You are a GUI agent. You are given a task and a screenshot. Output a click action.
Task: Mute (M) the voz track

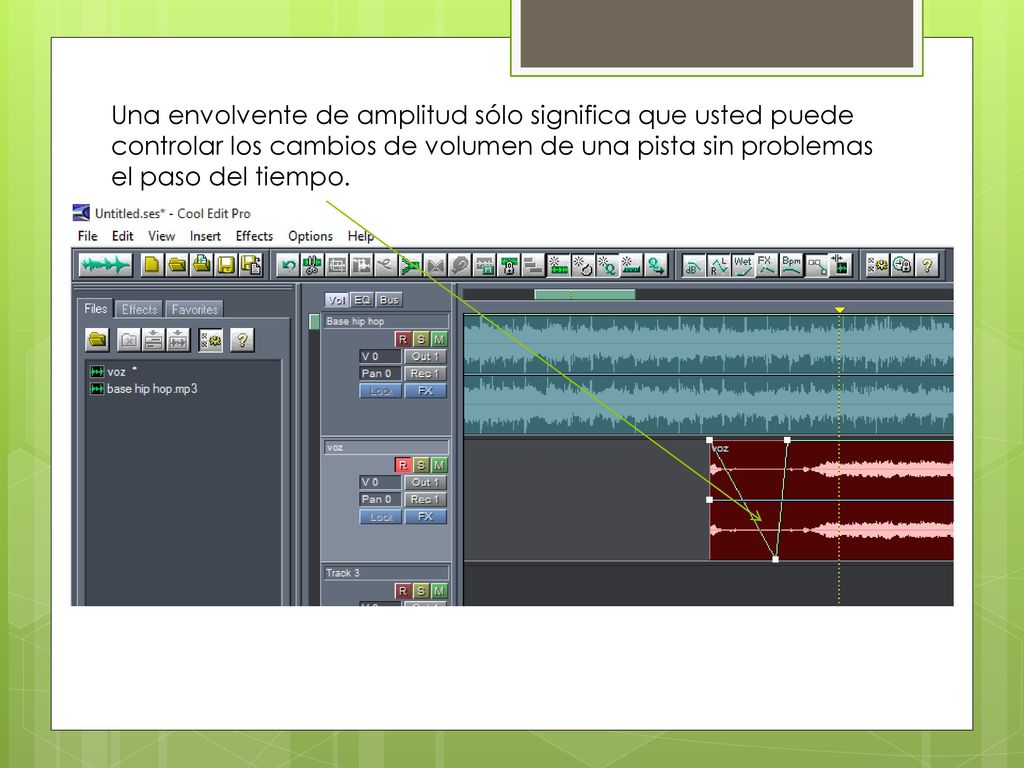439,464
